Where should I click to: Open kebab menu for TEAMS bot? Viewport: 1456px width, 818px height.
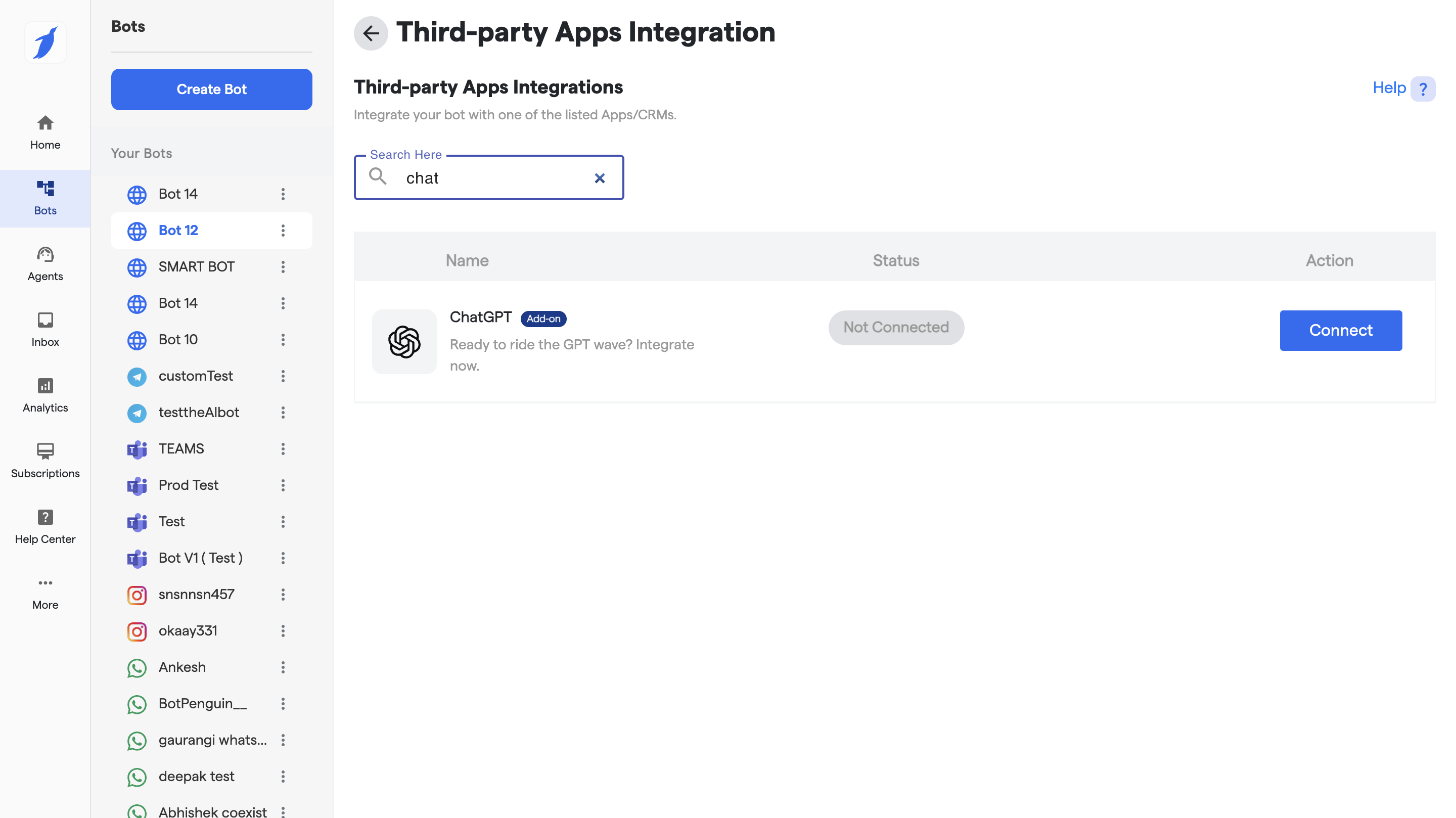283,449
